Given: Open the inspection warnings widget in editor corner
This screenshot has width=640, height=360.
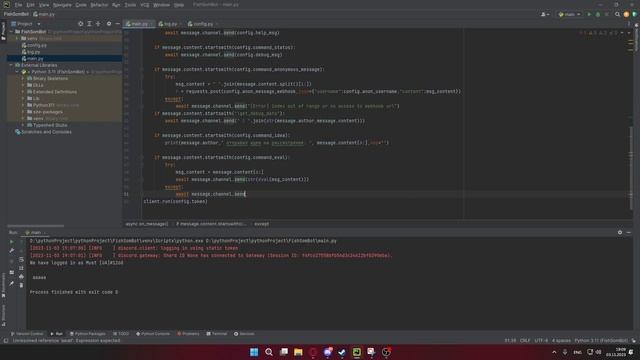Looking at the screenshot, I should click(x=599, y=33).
